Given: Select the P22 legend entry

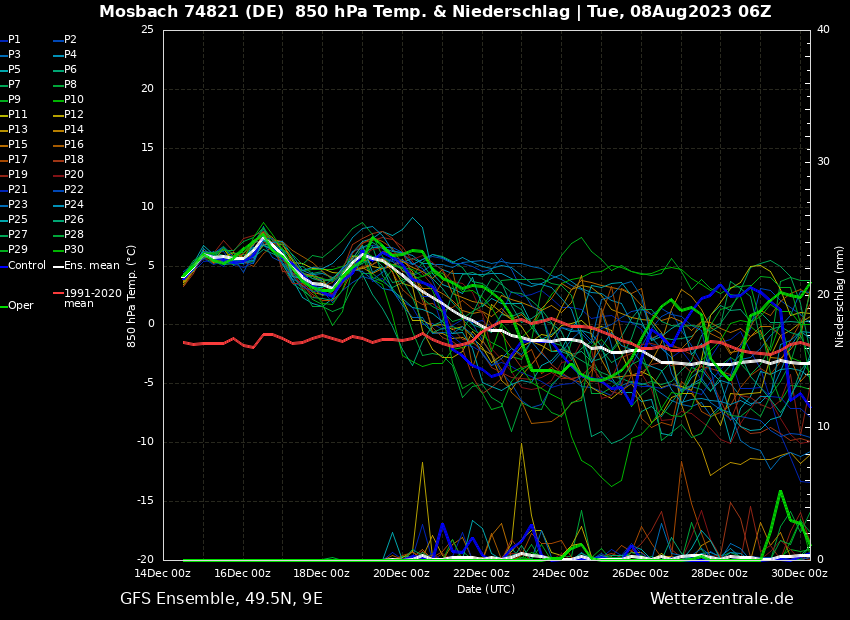Looking at the screenshot, I should click(74, 190).
